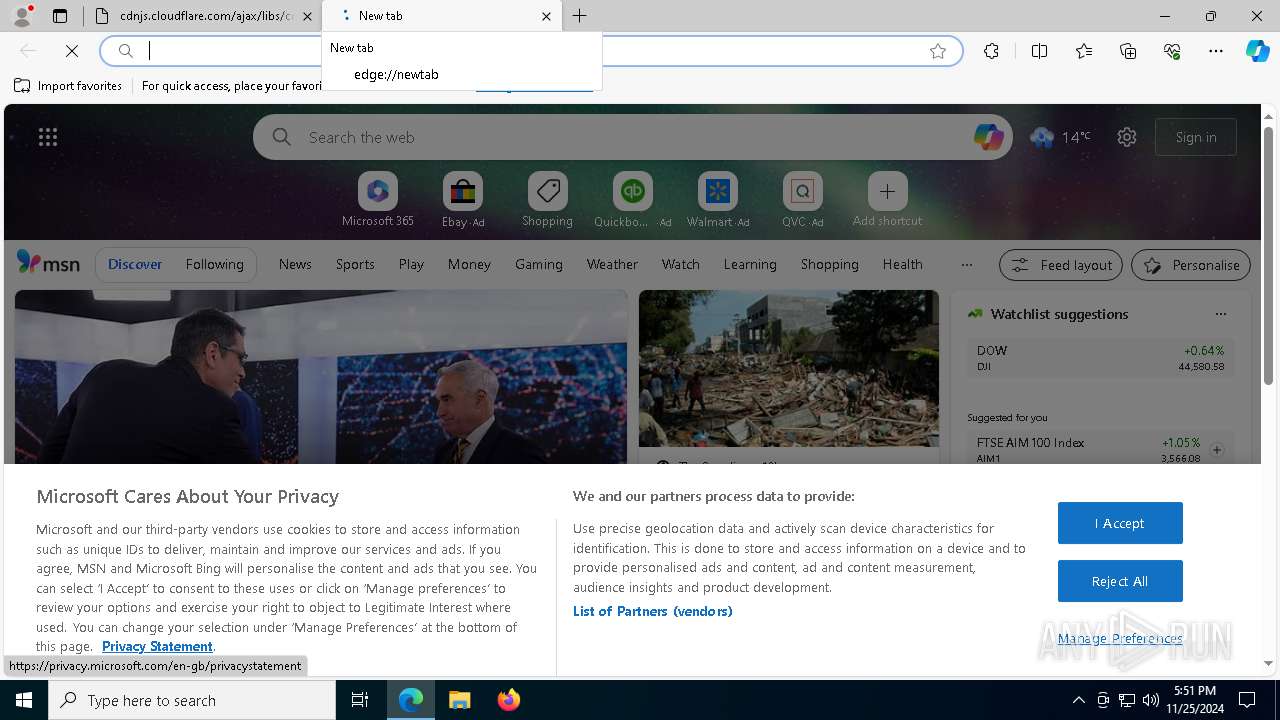Screen dimensions: 1280x720
Task: Open the Play category
Action: coord(411,264)
